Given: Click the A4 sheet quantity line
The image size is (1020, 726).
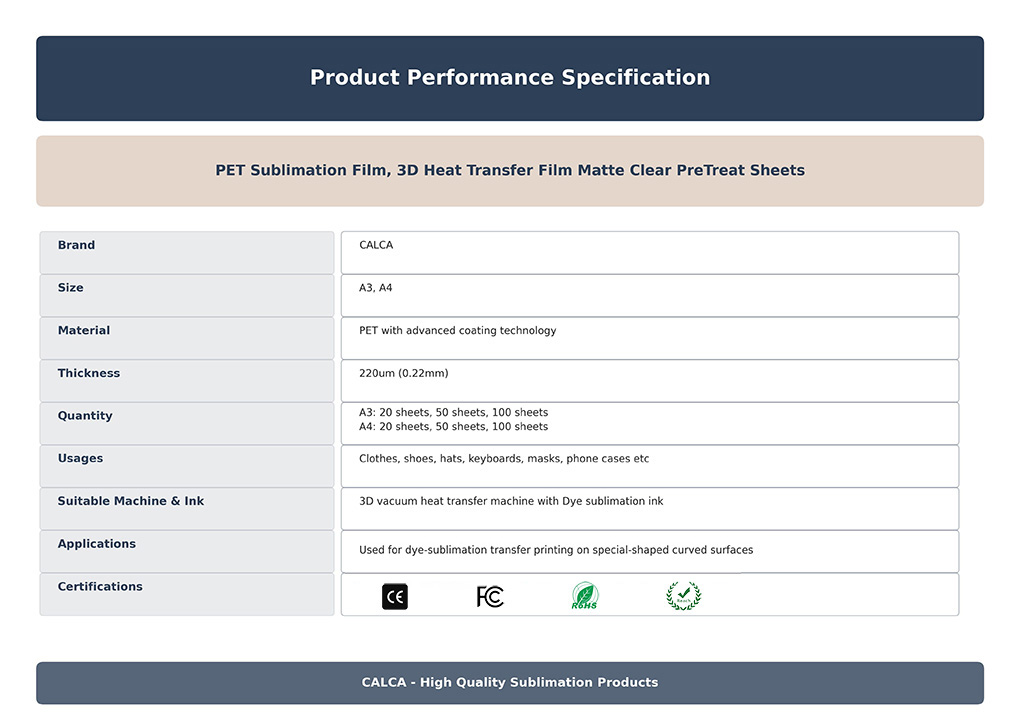Looking at the screenshot, I should (x=453, y=427).
